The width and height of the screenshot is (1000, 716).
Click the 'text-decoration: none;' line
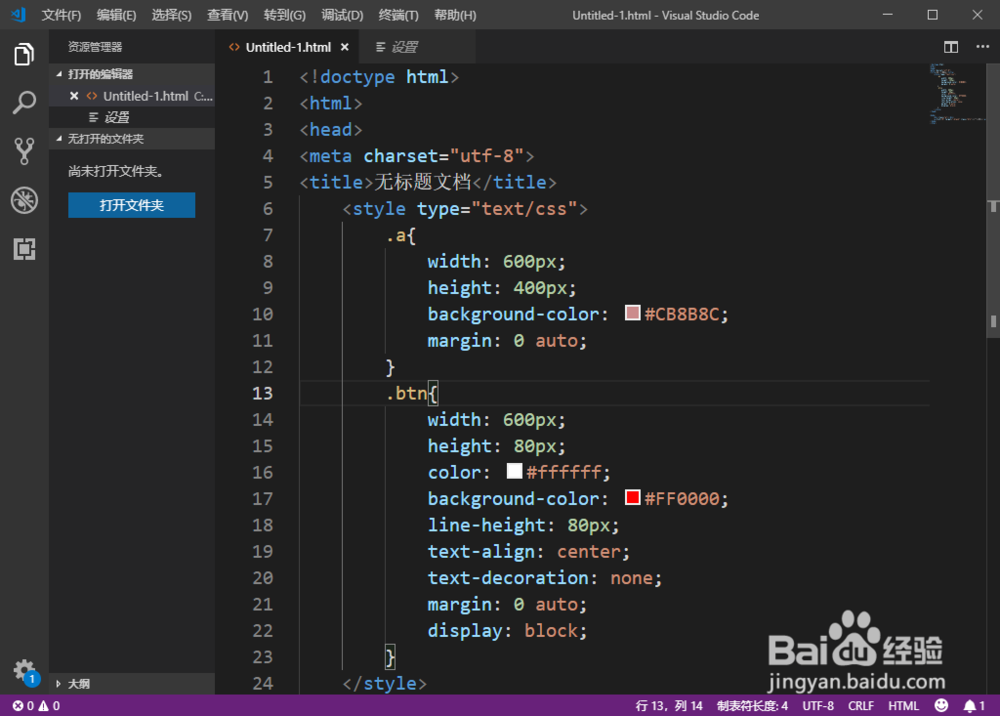(x=545, y=578)
